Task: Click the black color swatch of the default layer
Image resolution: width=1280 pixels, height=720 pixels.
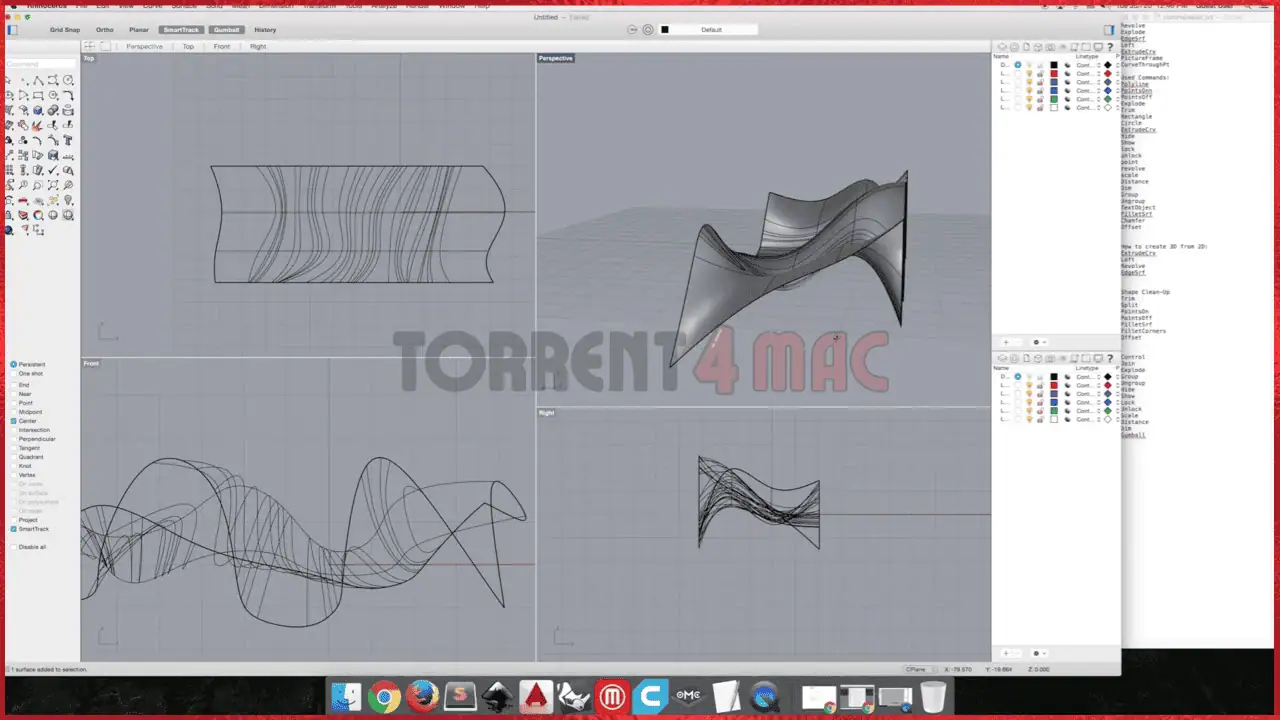Action: [1054, 65]
